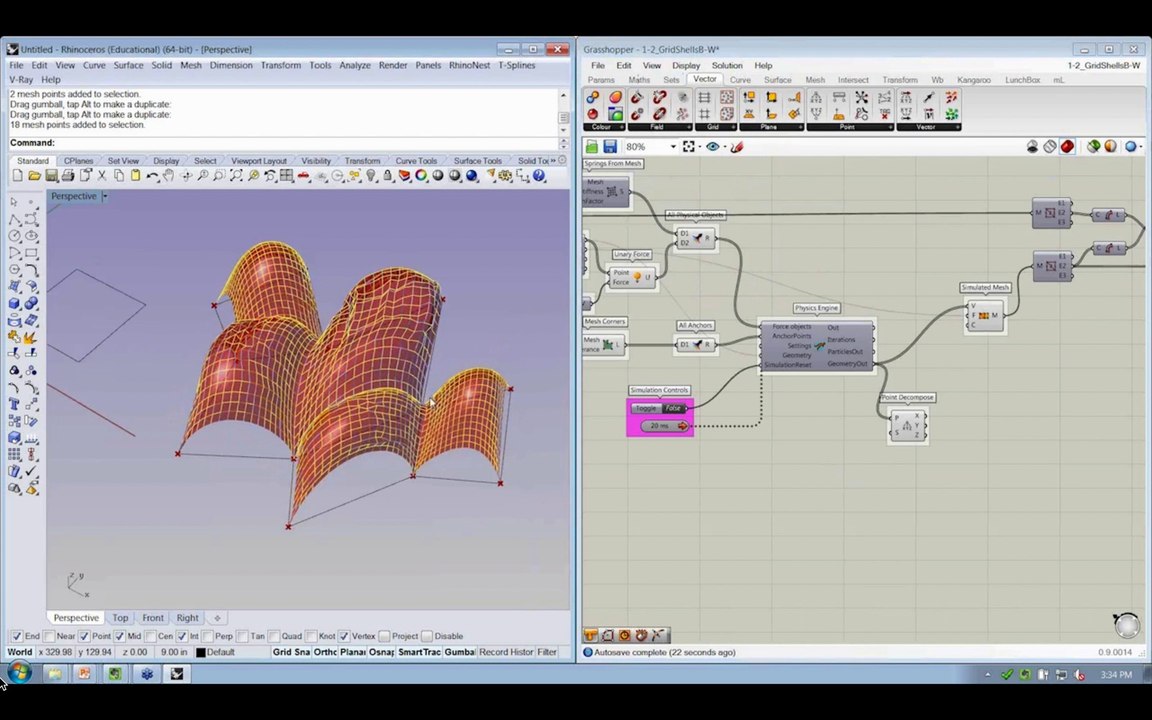Click the Cut scissors icon in Rhino toolbar
This screenshot has height=720, width=1152.
tap(102, 176)
